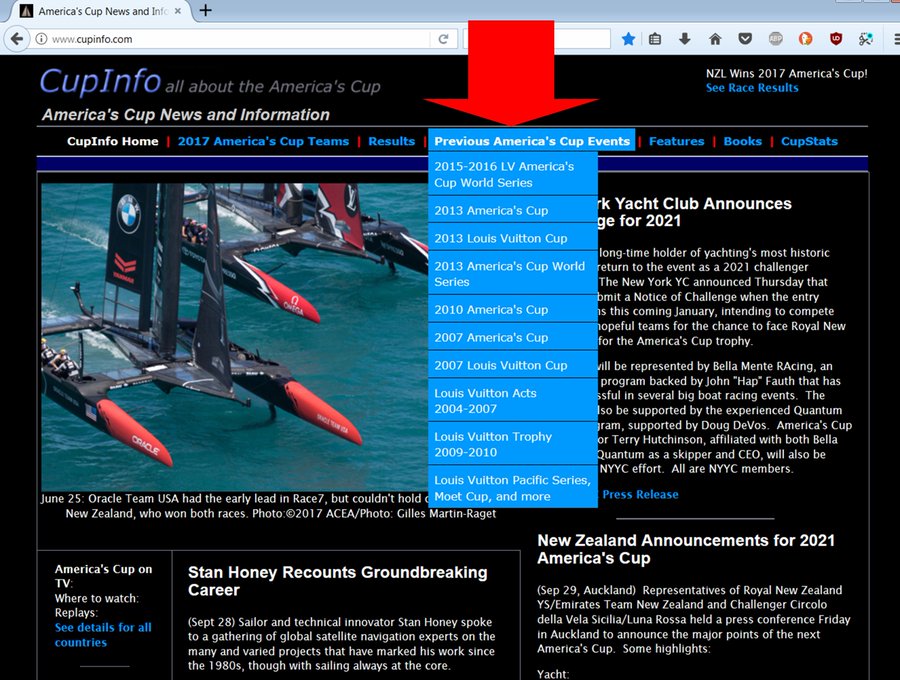Follow the See Race Results link

(x=752, y=88)
